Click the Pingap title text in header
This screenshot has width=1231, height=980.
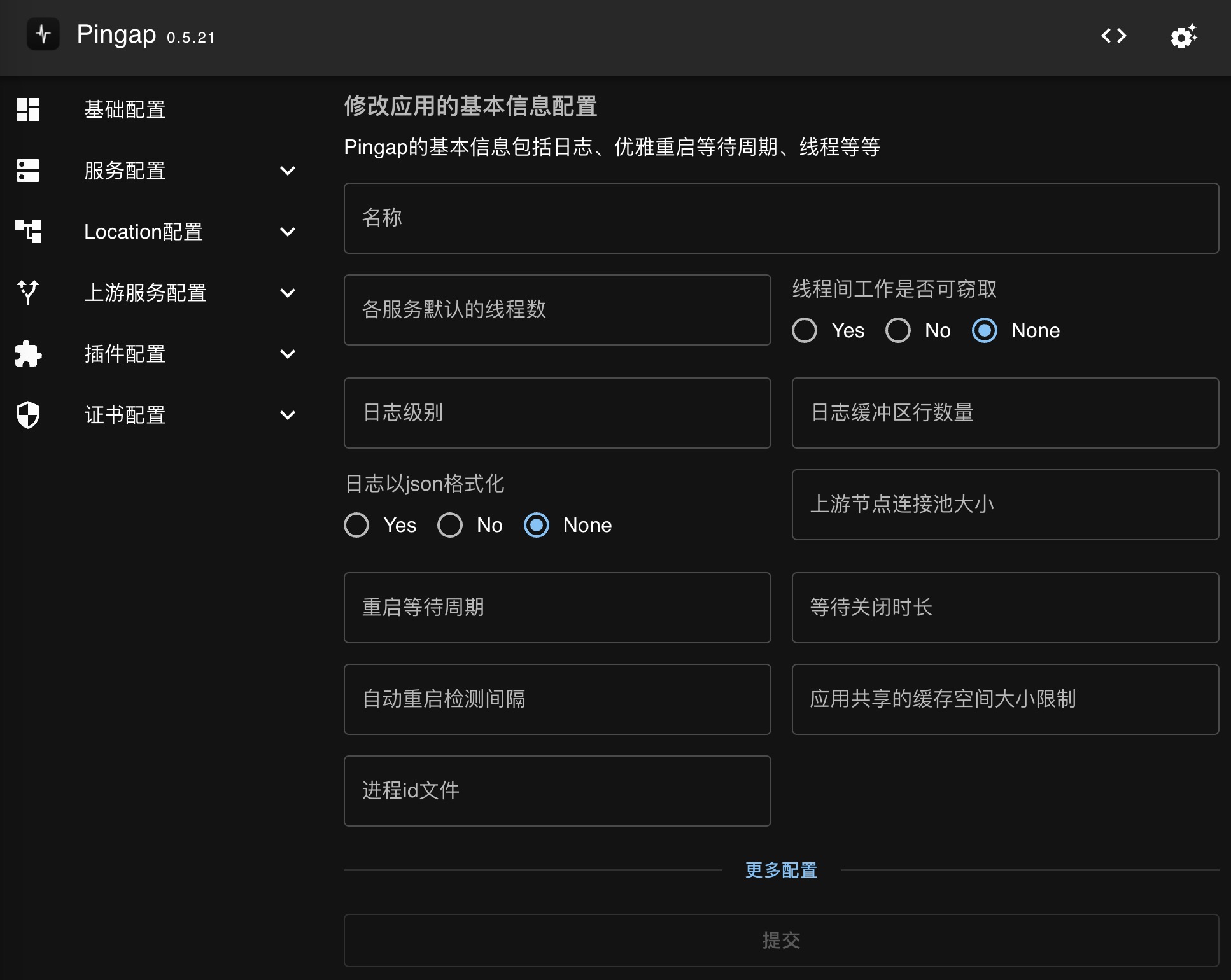116,34
